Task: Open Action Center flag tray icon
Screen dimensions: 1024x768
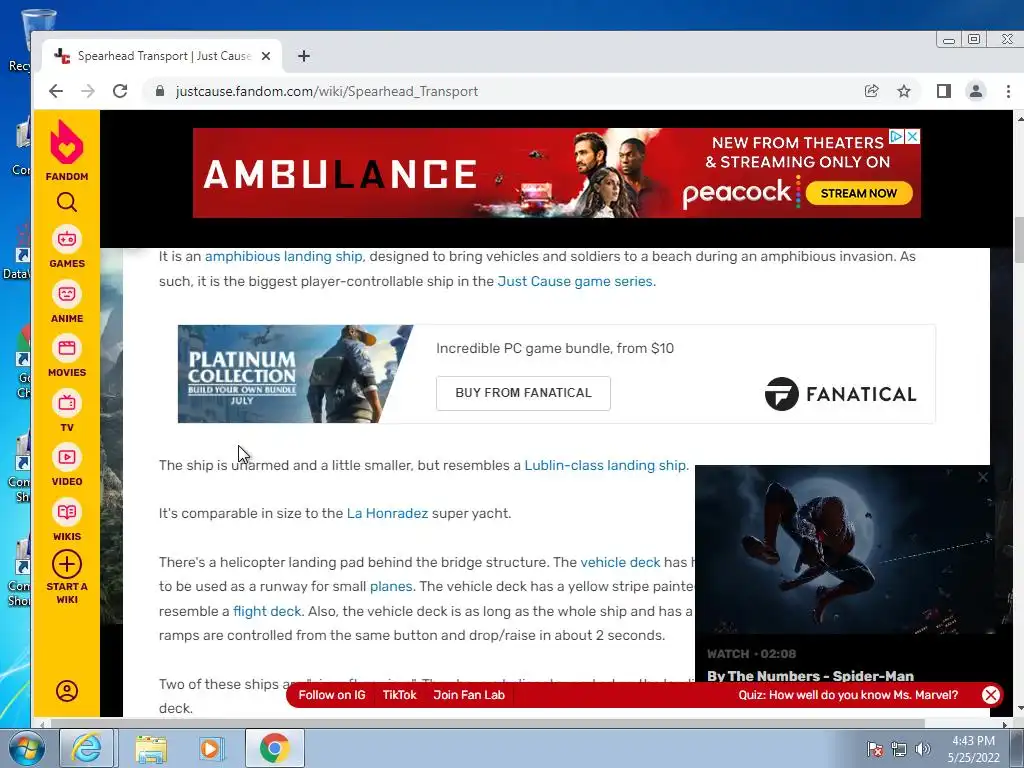Action: tap(875, 749)
